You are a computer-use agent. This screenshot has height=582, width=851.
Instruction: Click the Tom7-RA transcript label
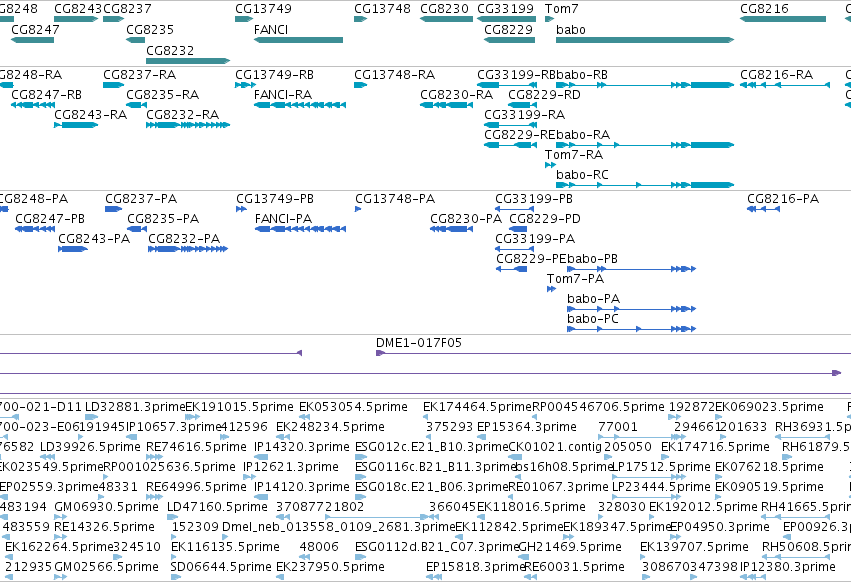point(574,155)
